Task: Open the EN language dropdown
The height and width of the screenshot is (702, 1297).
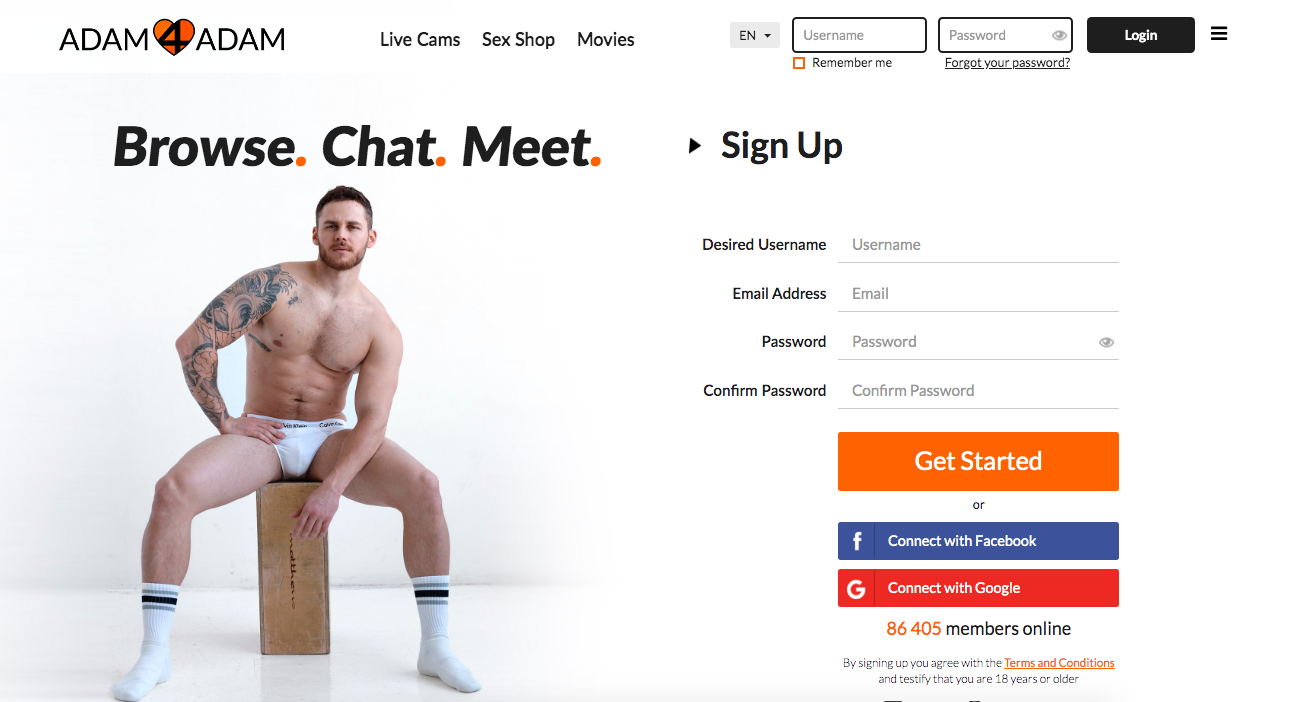Action: pos(755,35)
